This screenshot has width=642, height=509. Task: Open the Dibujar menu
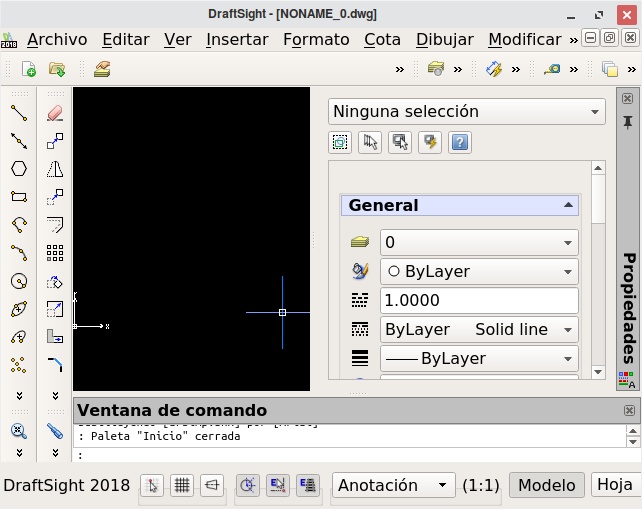coord(445,40)
